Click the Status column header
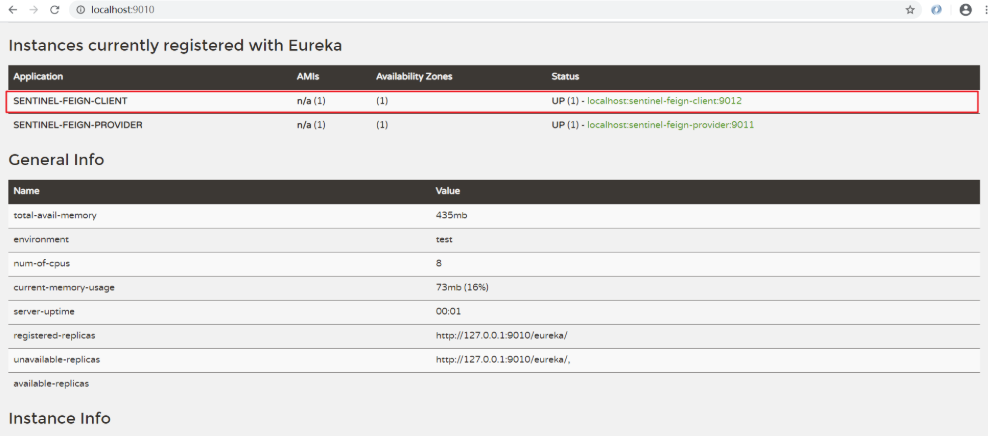 click(565, 77)
